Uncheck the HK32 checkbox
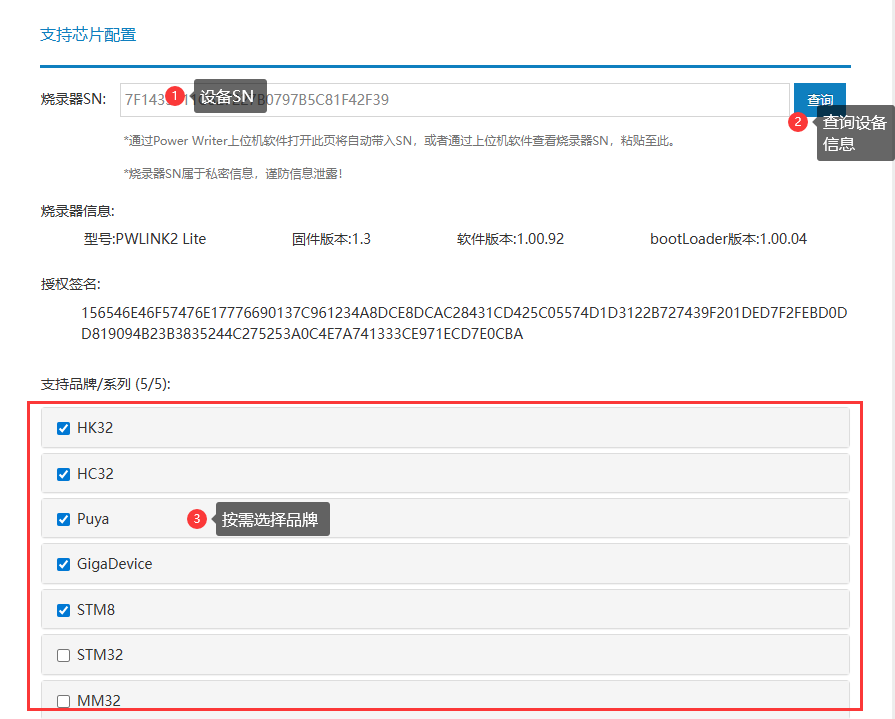The height and width of the screenshot is (719, 895). 64,428
